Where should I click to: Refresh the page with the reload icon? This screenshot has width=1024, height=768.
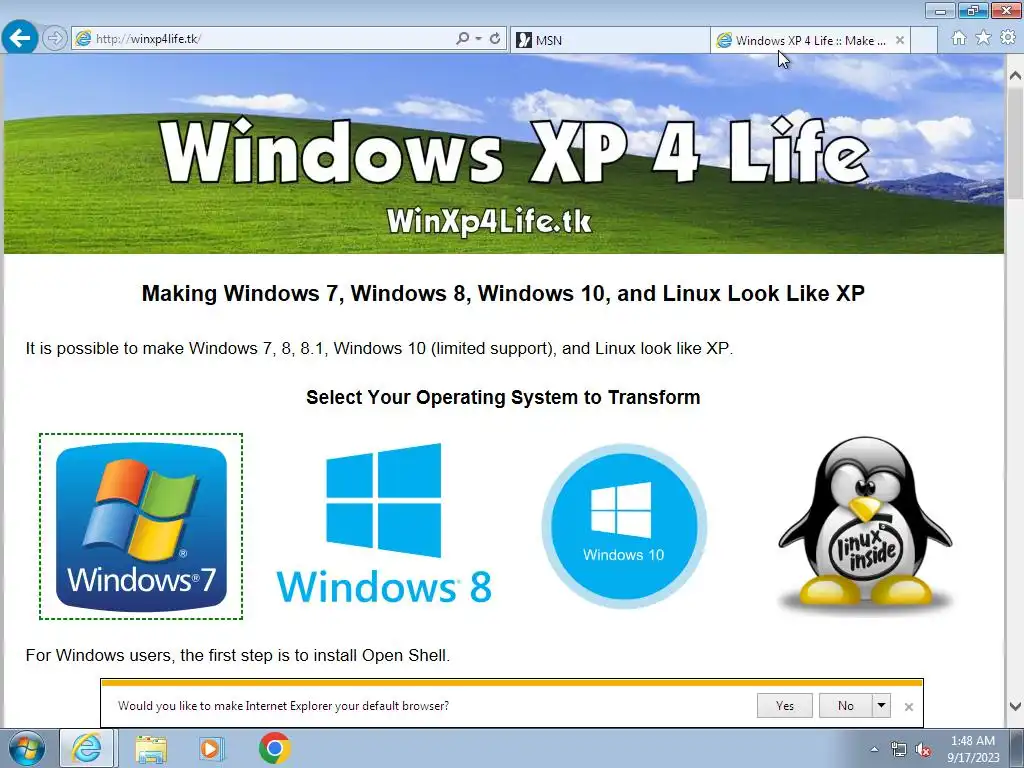(x=495, y=39)
